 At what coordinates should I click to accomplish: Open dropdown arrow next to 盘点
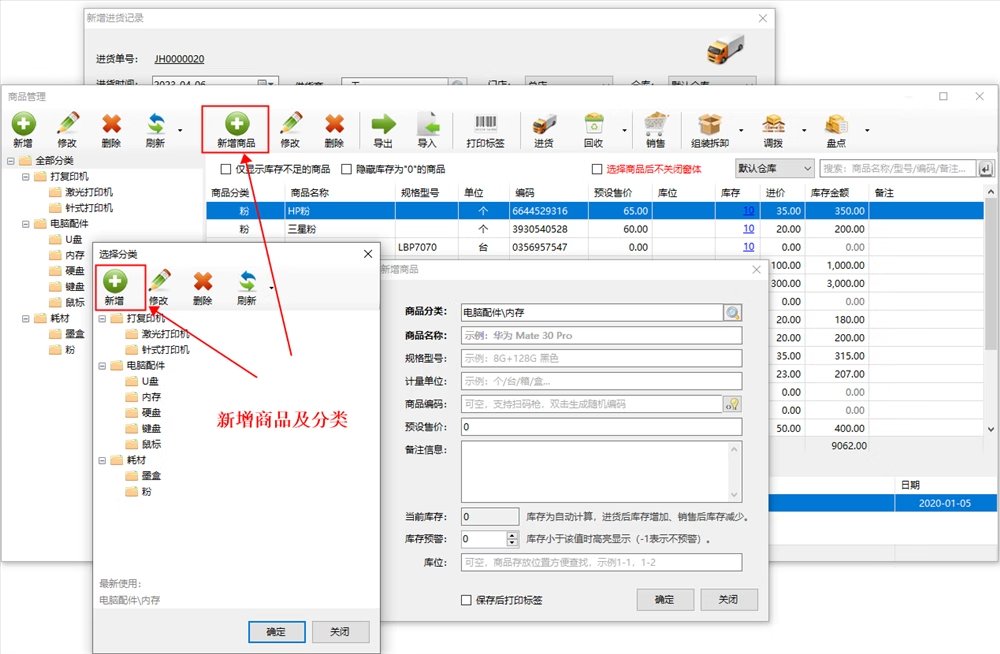[867, 130]
